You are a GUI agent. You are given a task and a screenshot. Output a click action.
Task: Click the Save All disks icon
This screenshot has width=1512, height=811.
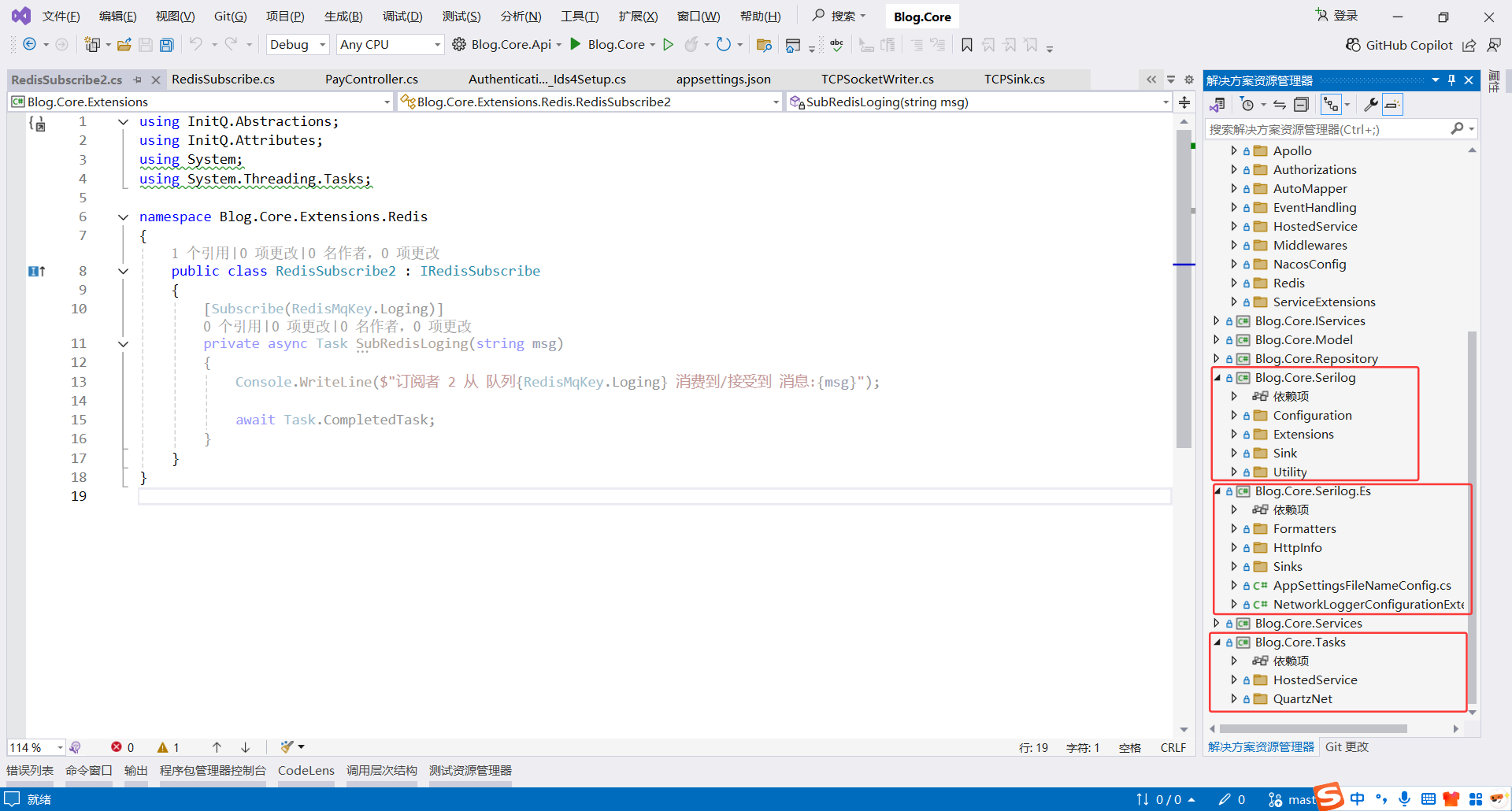[x=167, y=45]
